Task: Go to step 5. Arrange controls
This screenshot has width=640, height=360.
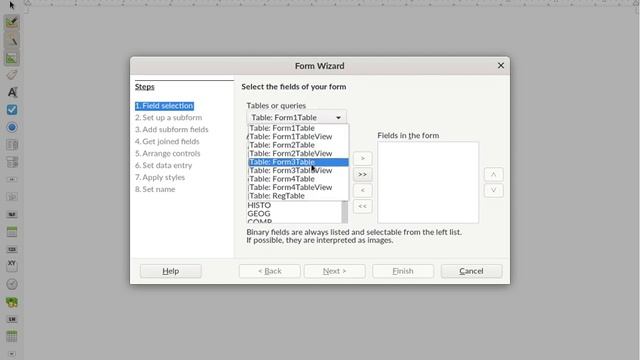Action: [168, 153]
